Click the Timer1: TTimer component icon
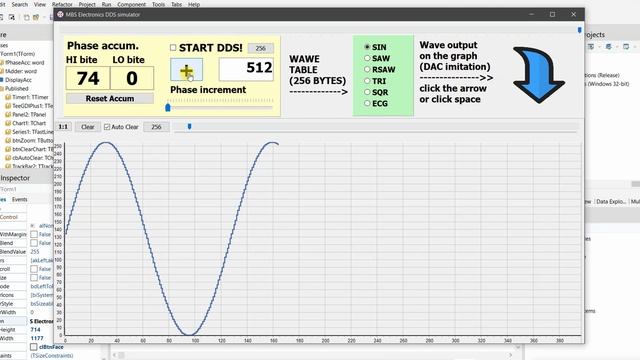The height and width of the screenshot is (360, 640). [8, 97]
